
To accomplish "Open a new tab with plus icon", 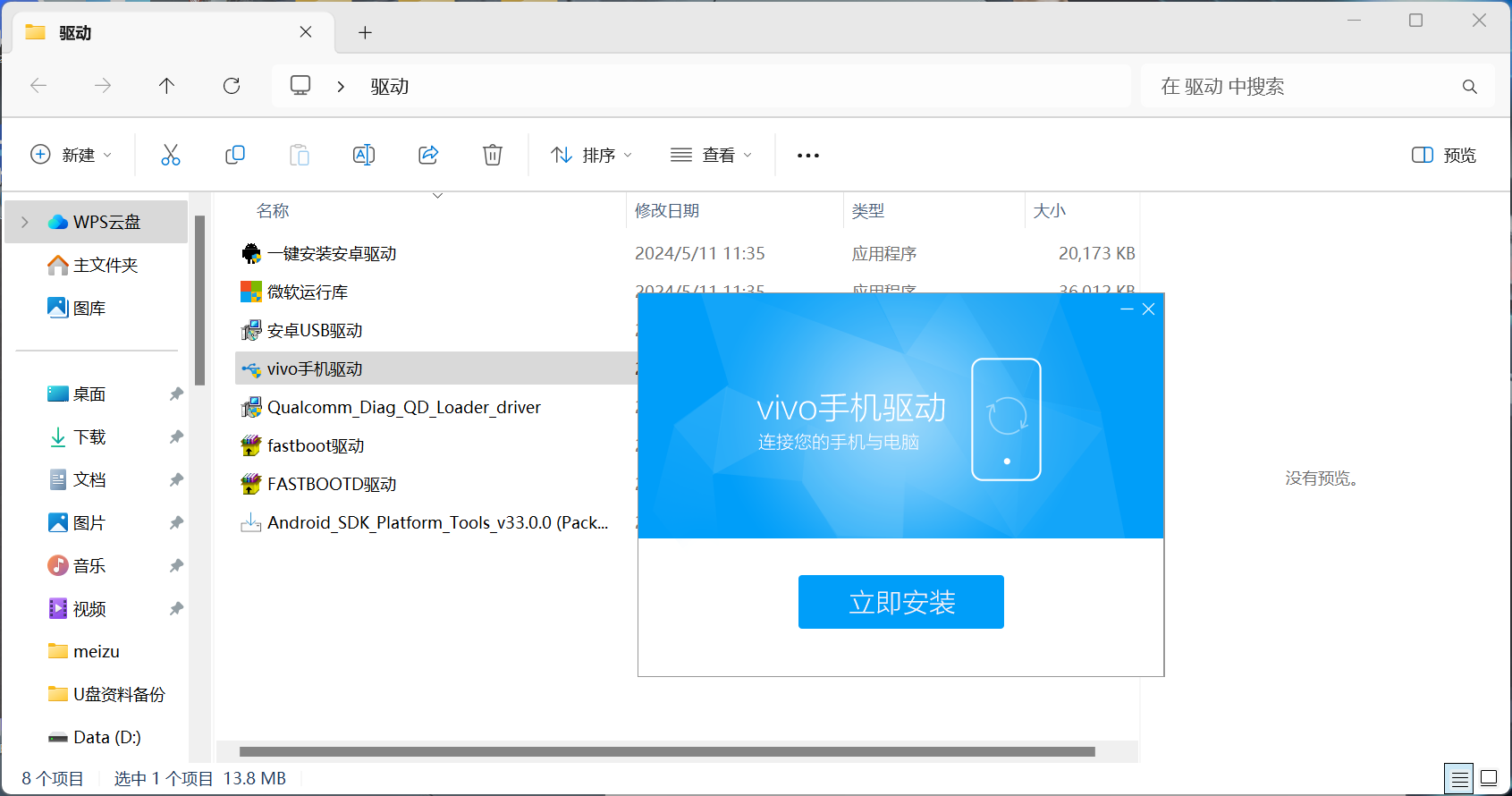I will tap(365, 33).
